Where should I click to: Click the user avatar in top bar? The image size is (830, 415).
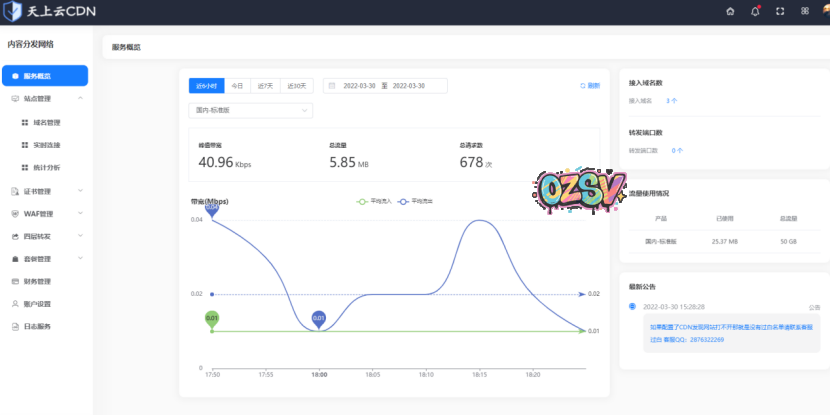(827, 11)
